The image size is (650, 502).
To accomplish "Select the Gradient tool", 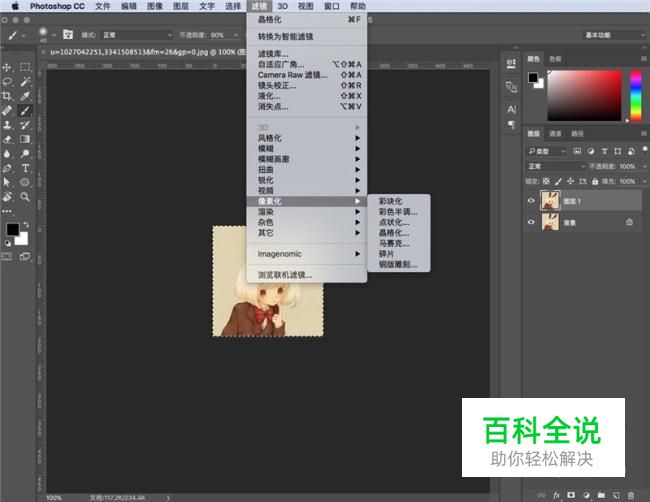I will [x=25, y=139].
